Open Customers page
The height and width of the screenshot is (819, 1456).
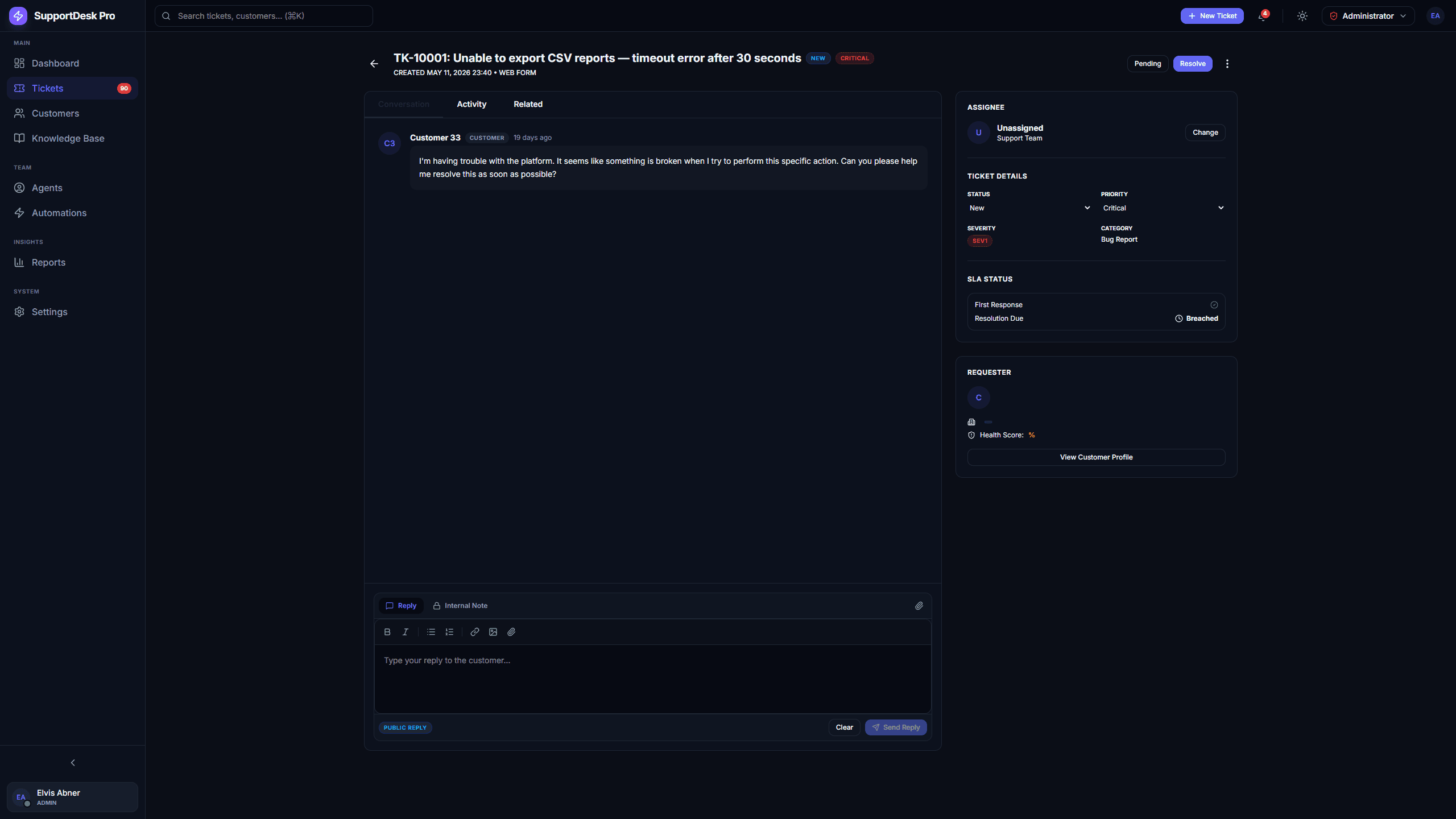click(72, 113)
